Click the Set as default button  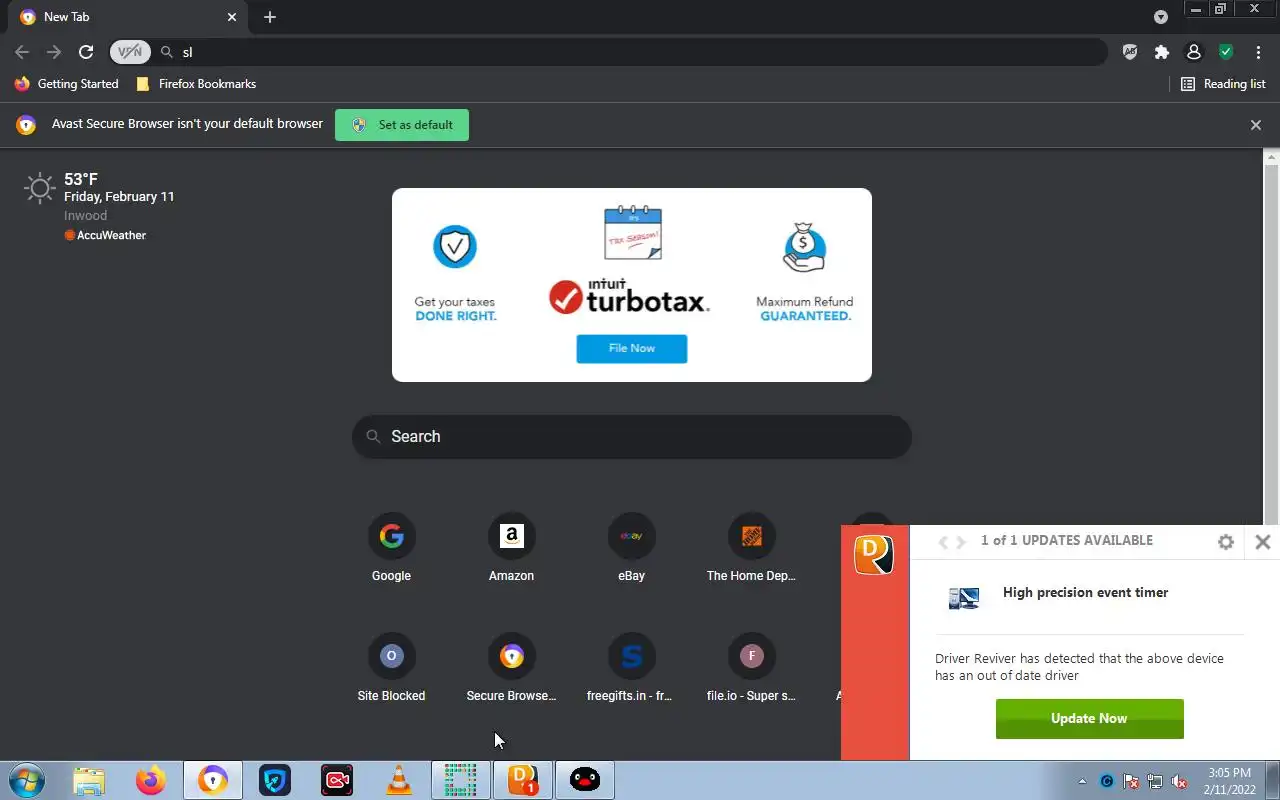[x=402, y=125]
